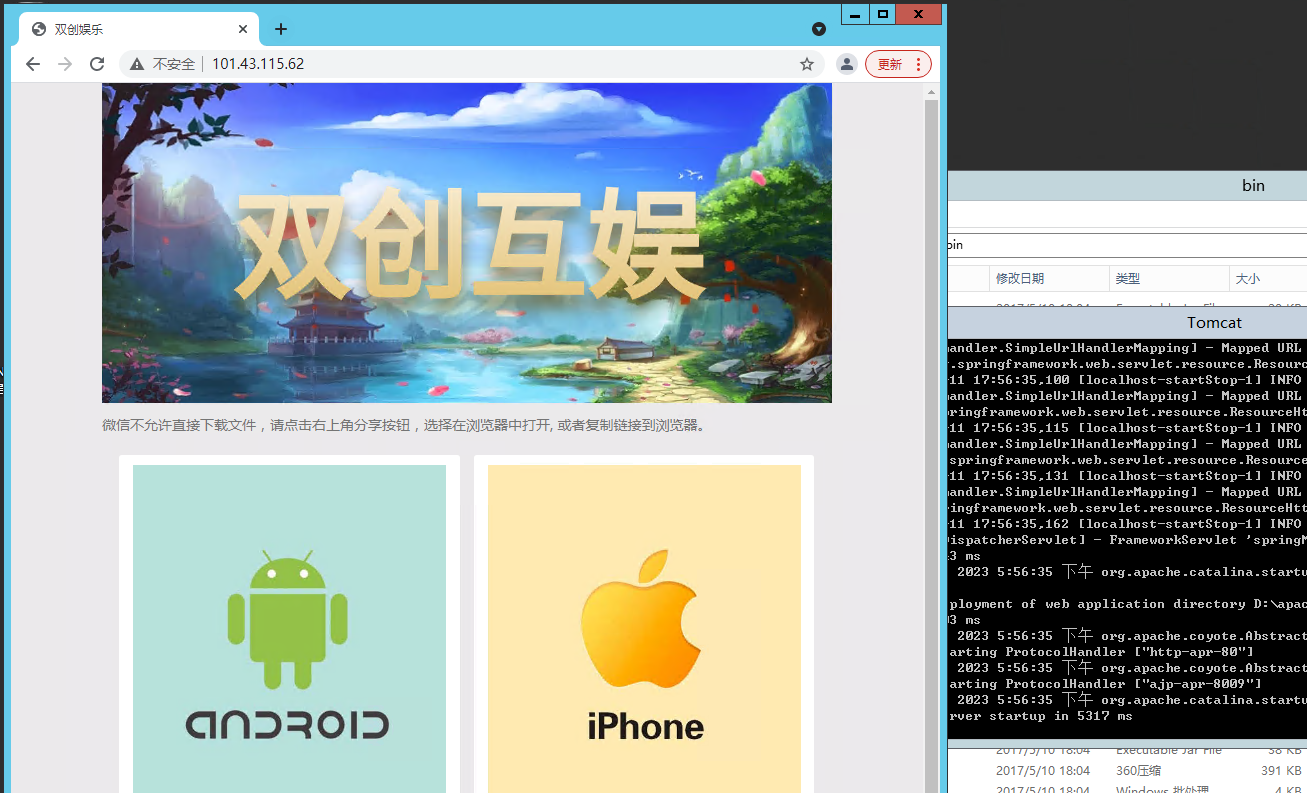Screen dimensions: 1307x793
Task: Go back using the browser back arrow
Action: (33, 64)
